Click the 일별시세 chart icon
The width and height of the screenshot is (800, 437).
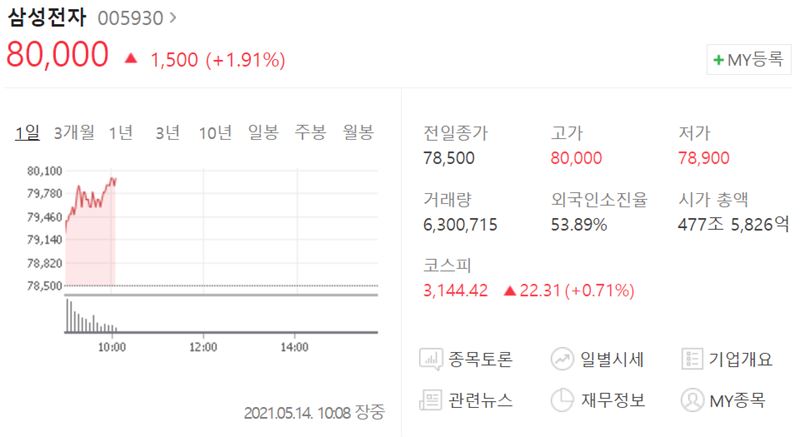point(562,359)
